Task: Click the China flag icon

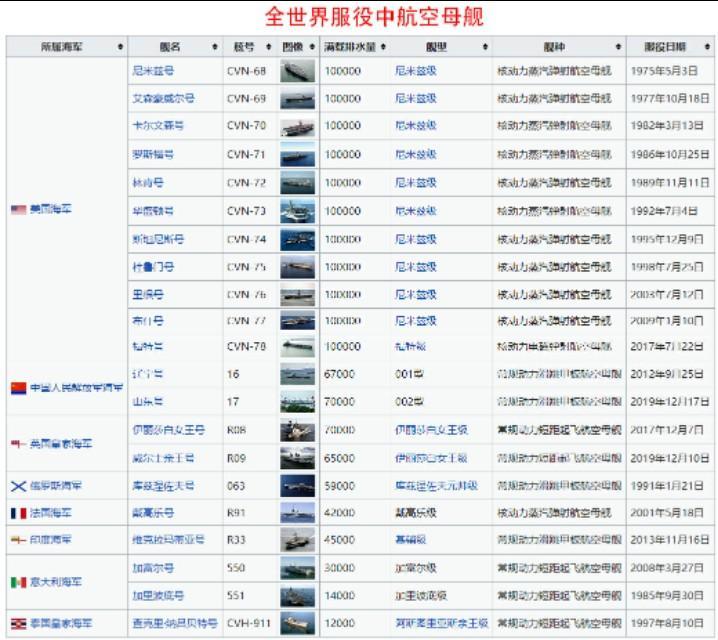Action: (18, 388)
